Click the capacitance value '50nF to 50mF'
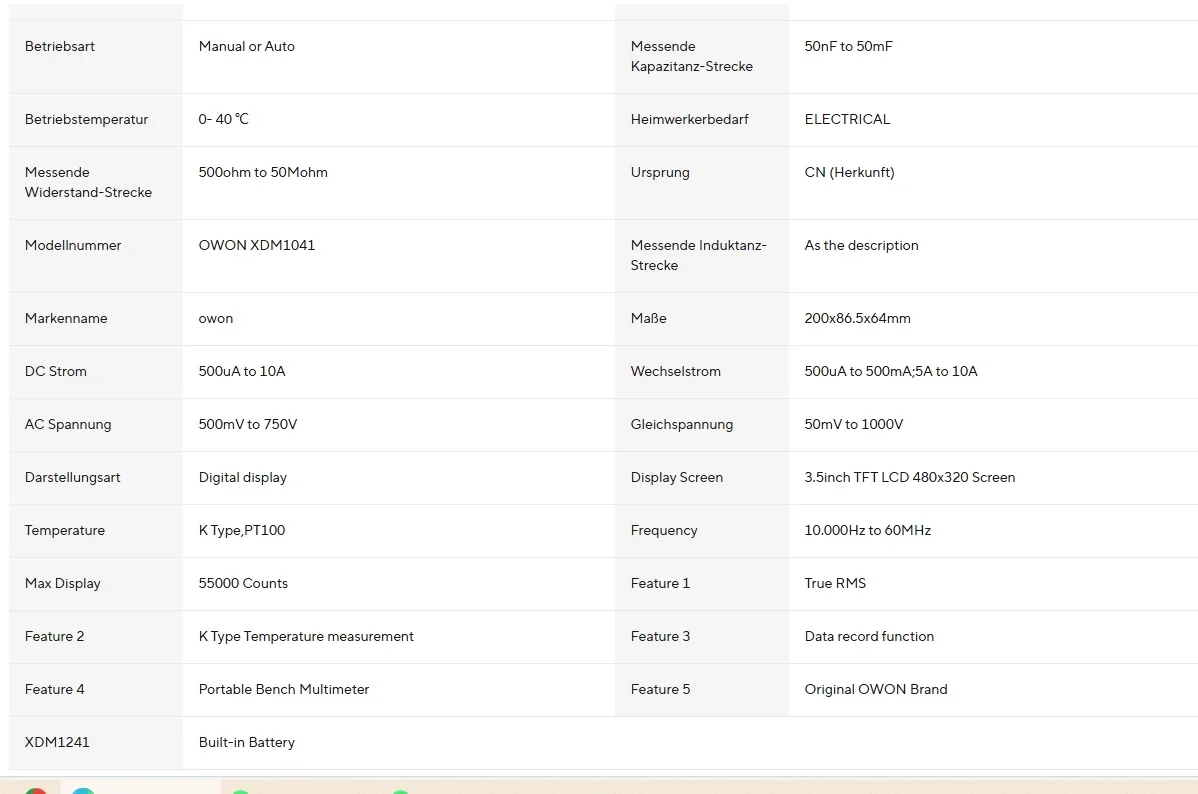 (x=848, y=46)
